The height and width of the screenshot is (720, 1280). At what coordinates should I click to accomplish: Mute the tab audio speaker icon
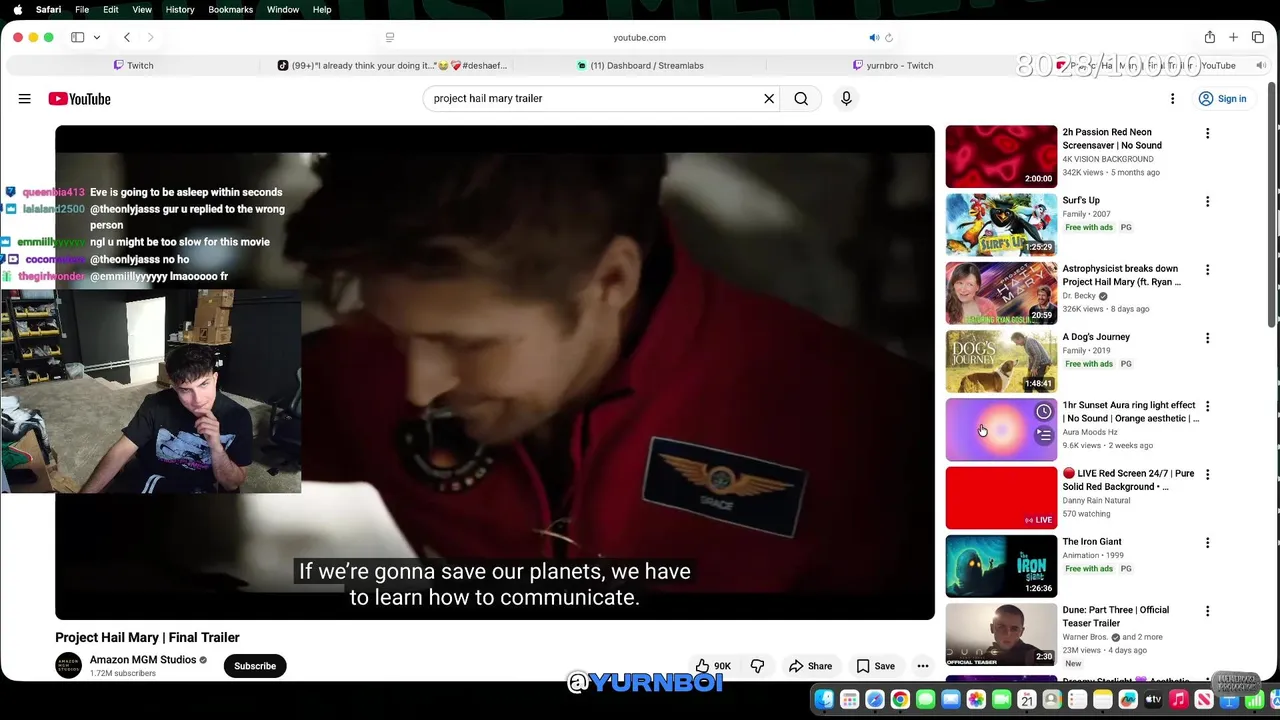pyautogui.click(x=873, y=37)
